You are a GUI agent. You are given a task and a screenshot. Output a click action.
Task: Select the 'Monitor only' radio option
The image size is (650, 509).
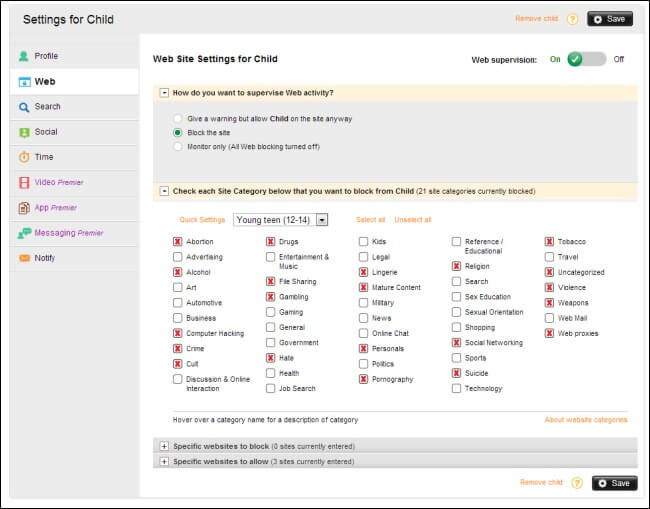pyautogui.click(x=178, y=146)
